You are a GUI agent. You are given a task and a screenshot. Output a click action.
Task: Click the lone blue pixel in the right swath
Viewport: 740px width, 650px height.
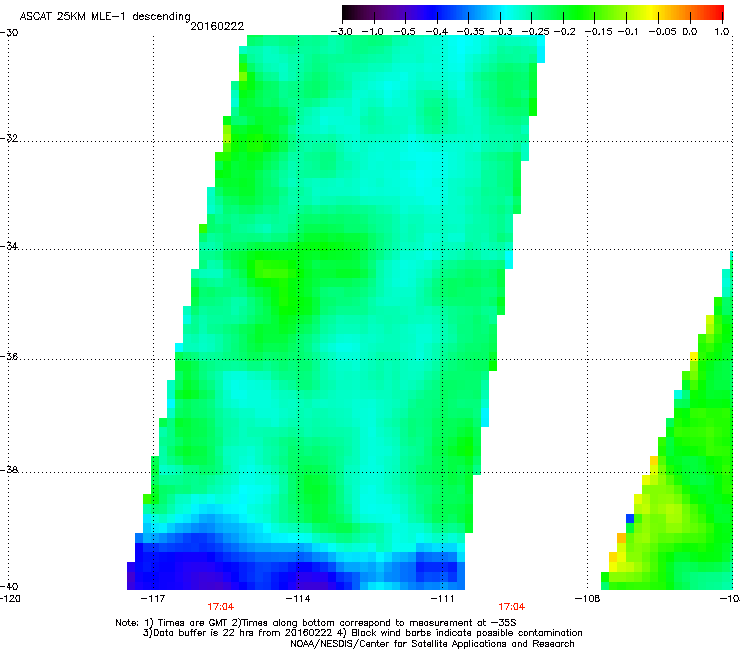pos(630,518)
